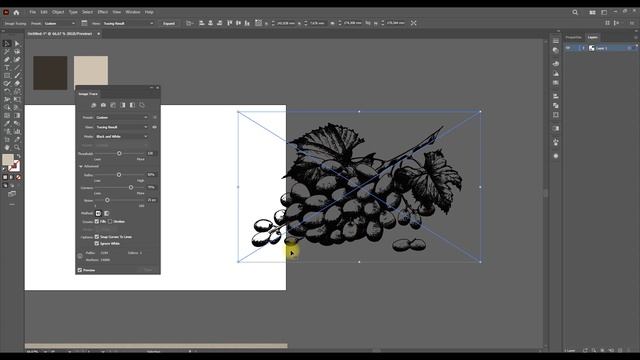640x360 pixels.
Task: Choose Grayscale preset icon in Image Trace
Action: coord(123,105)
